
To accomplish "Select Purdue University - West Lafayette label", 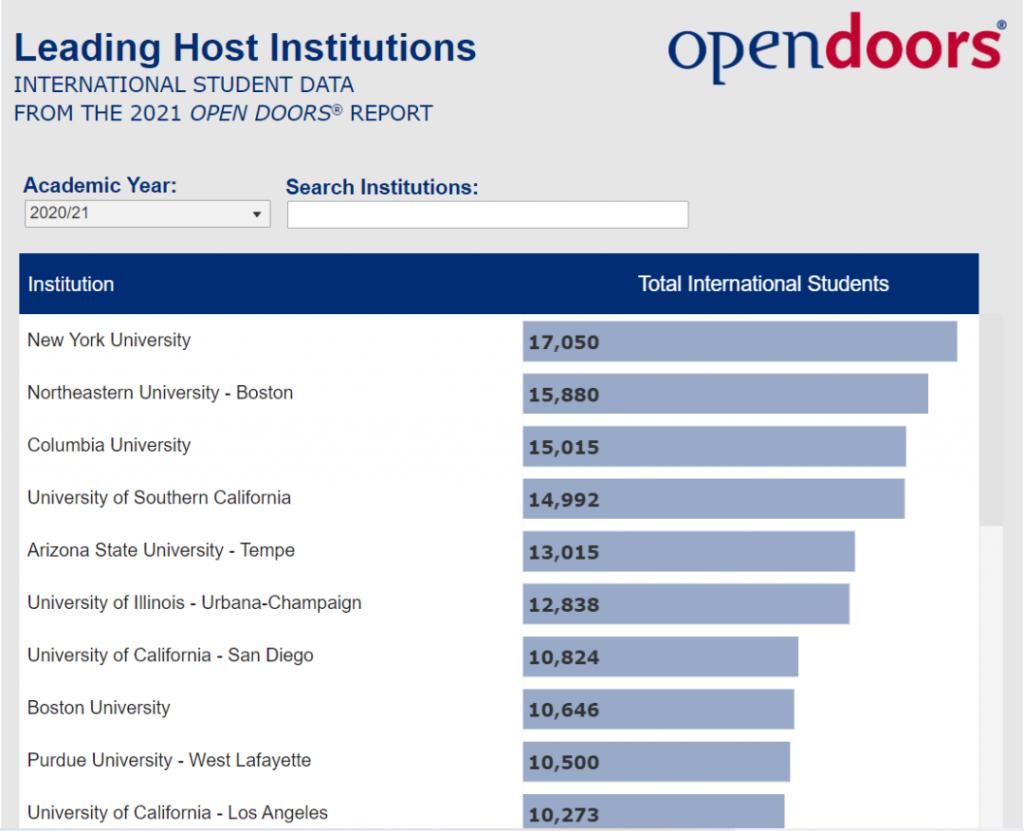I will coord(169,760).
